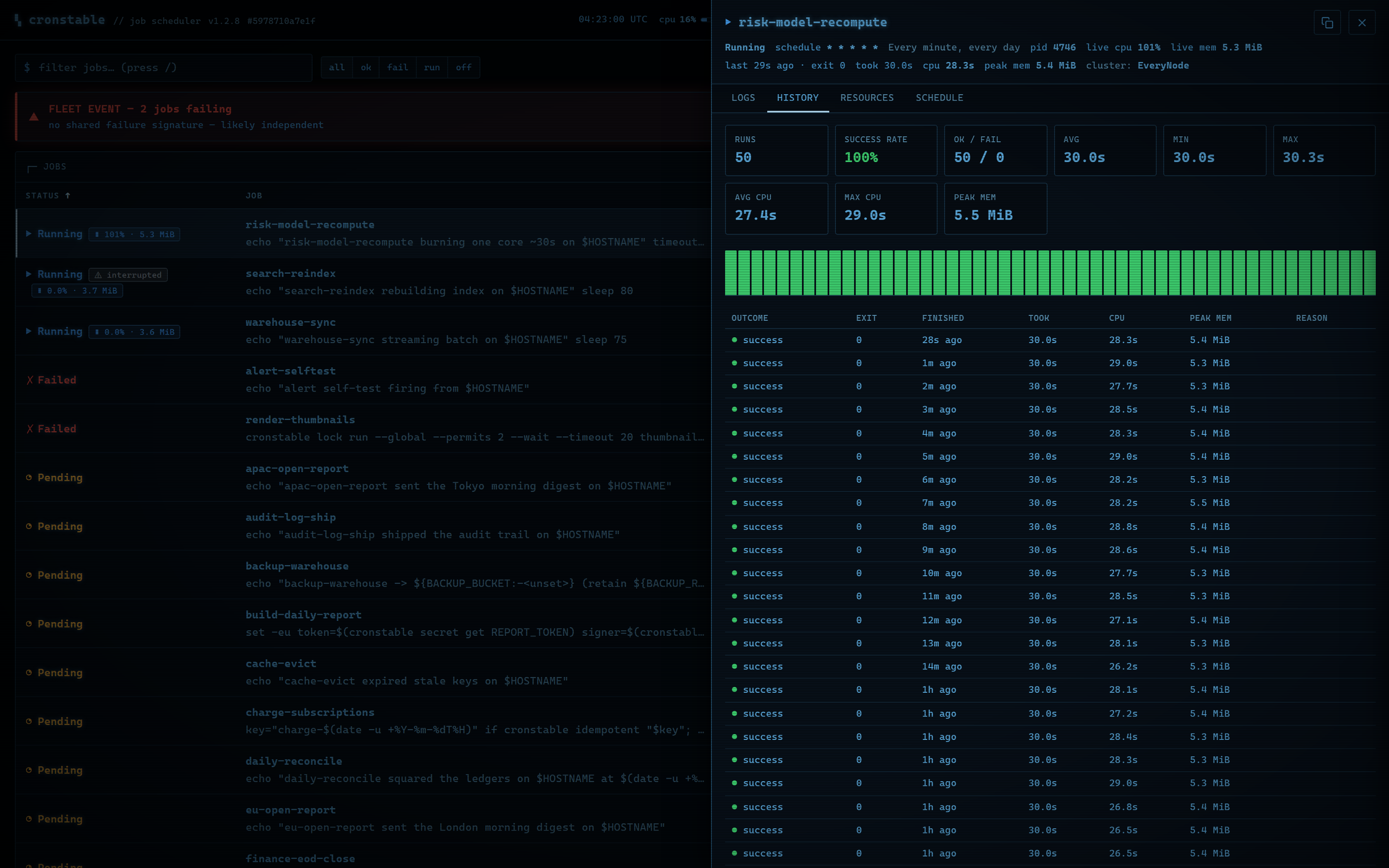Click the PEAK MEM 5.5 MiB card

point(995,208)
